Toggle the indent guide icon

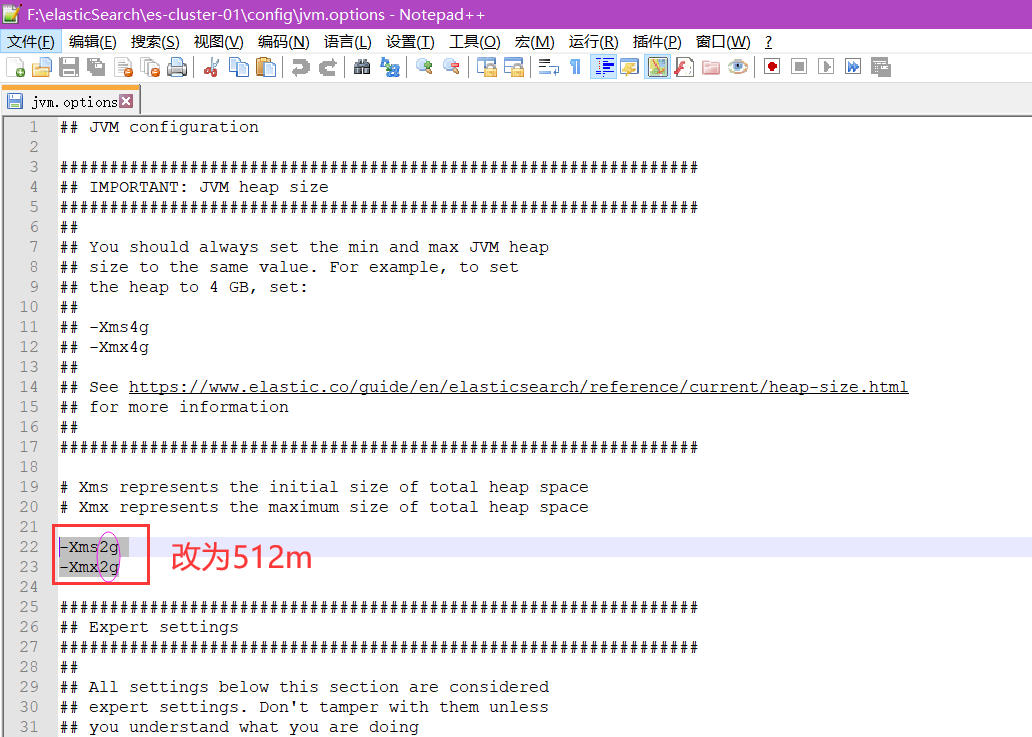click(x=603, y=67)
